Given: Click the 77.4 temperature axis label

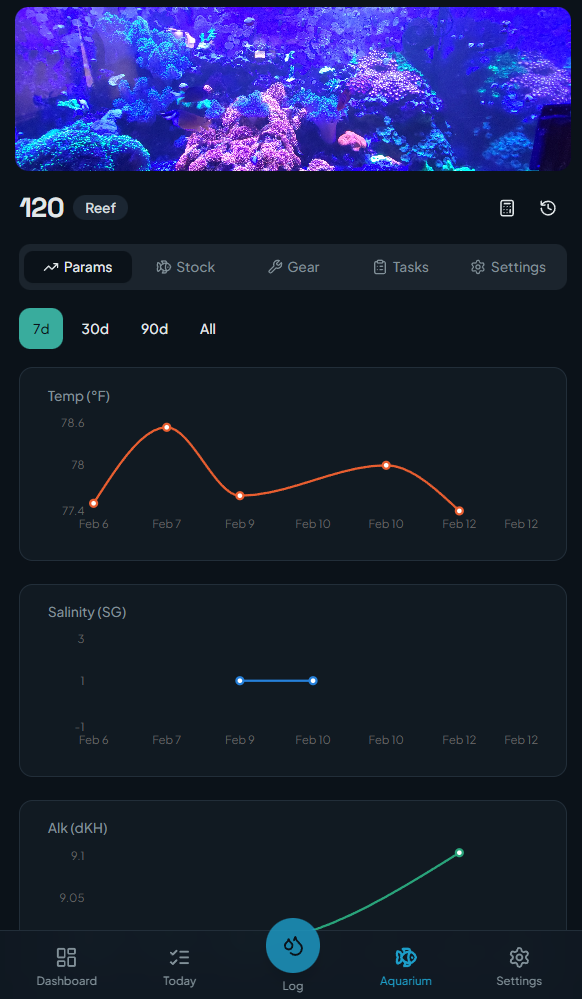Looking at the screenshot, I should click(x=73, y=511).
